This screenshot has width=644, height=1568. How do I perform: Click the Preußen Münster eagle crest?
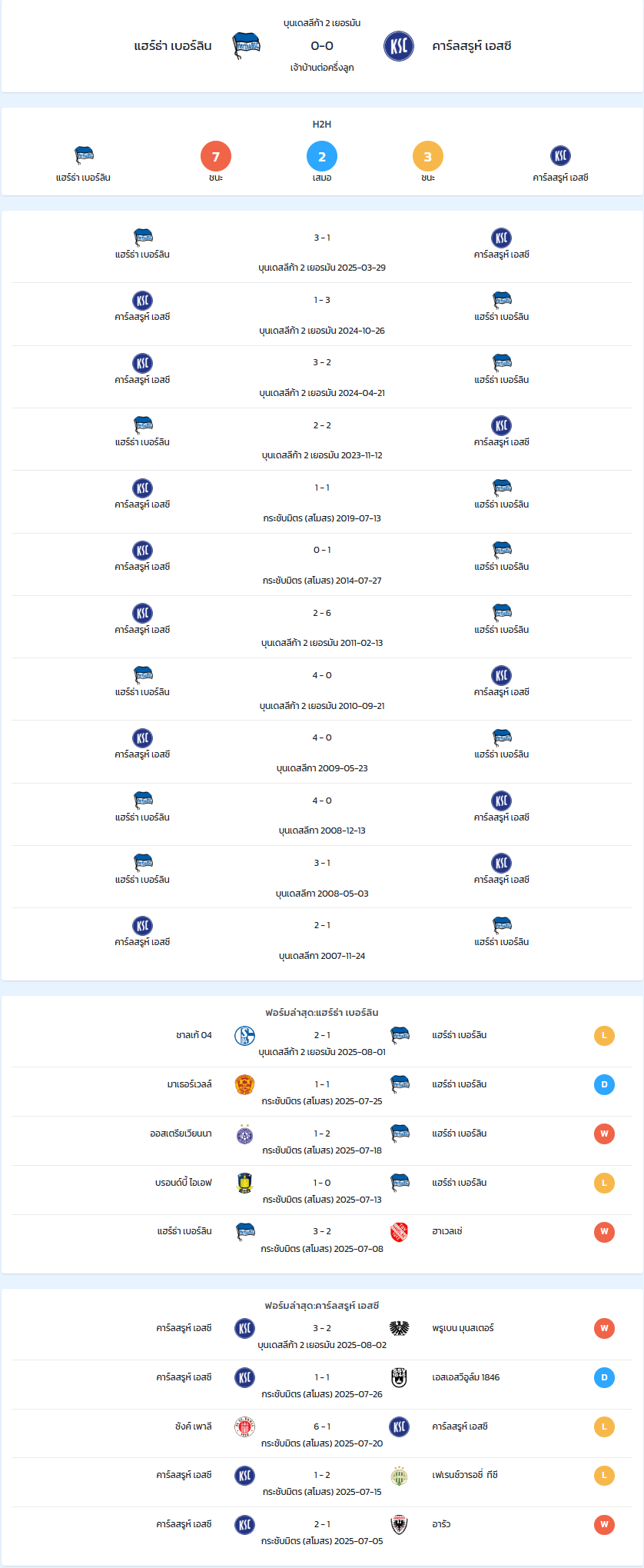point(399,1329)
